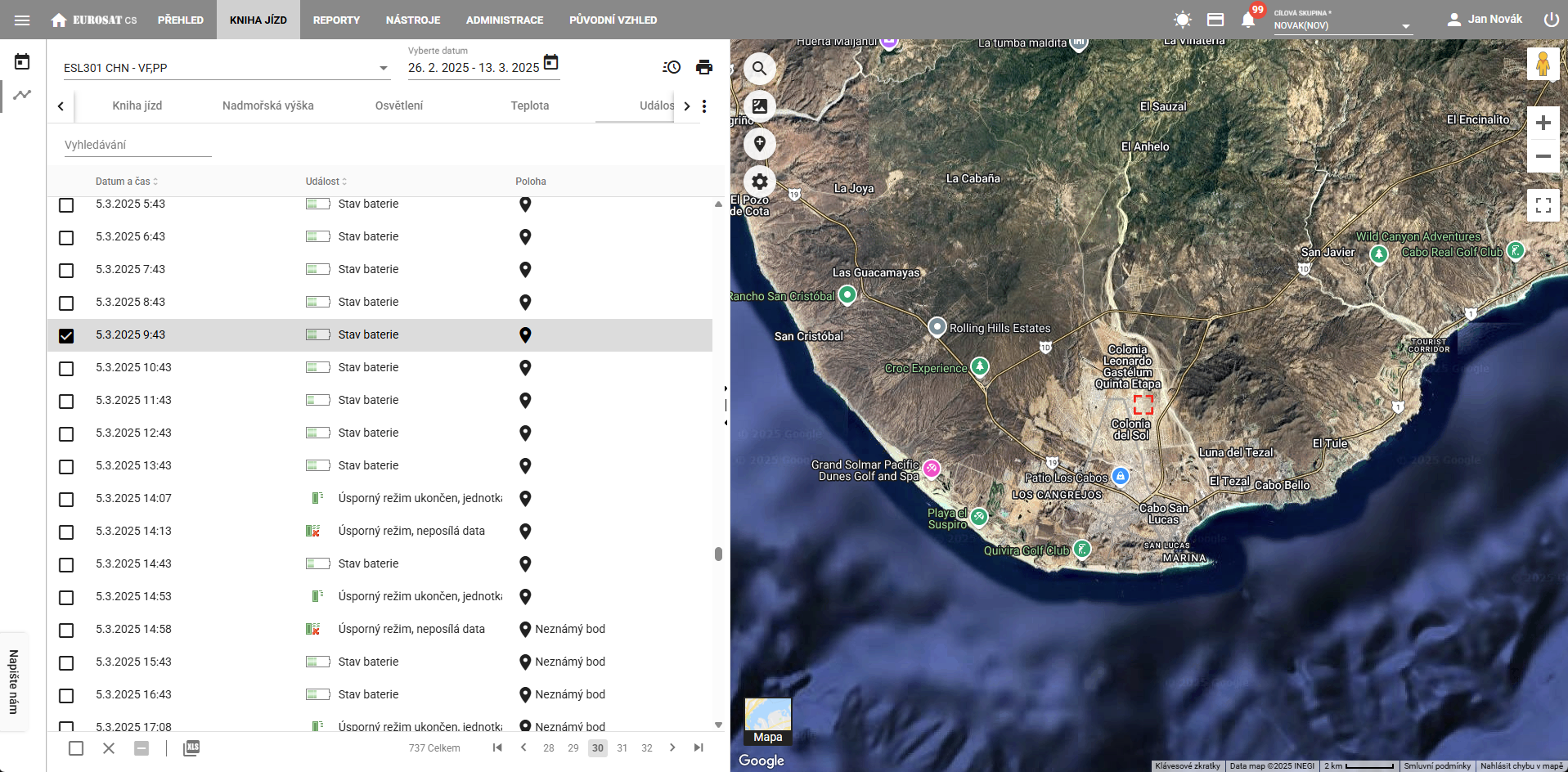Uncheck the 5.3.2025 9:43 row checkbox
Screen dimensions: 1568x772
point(66,335)
